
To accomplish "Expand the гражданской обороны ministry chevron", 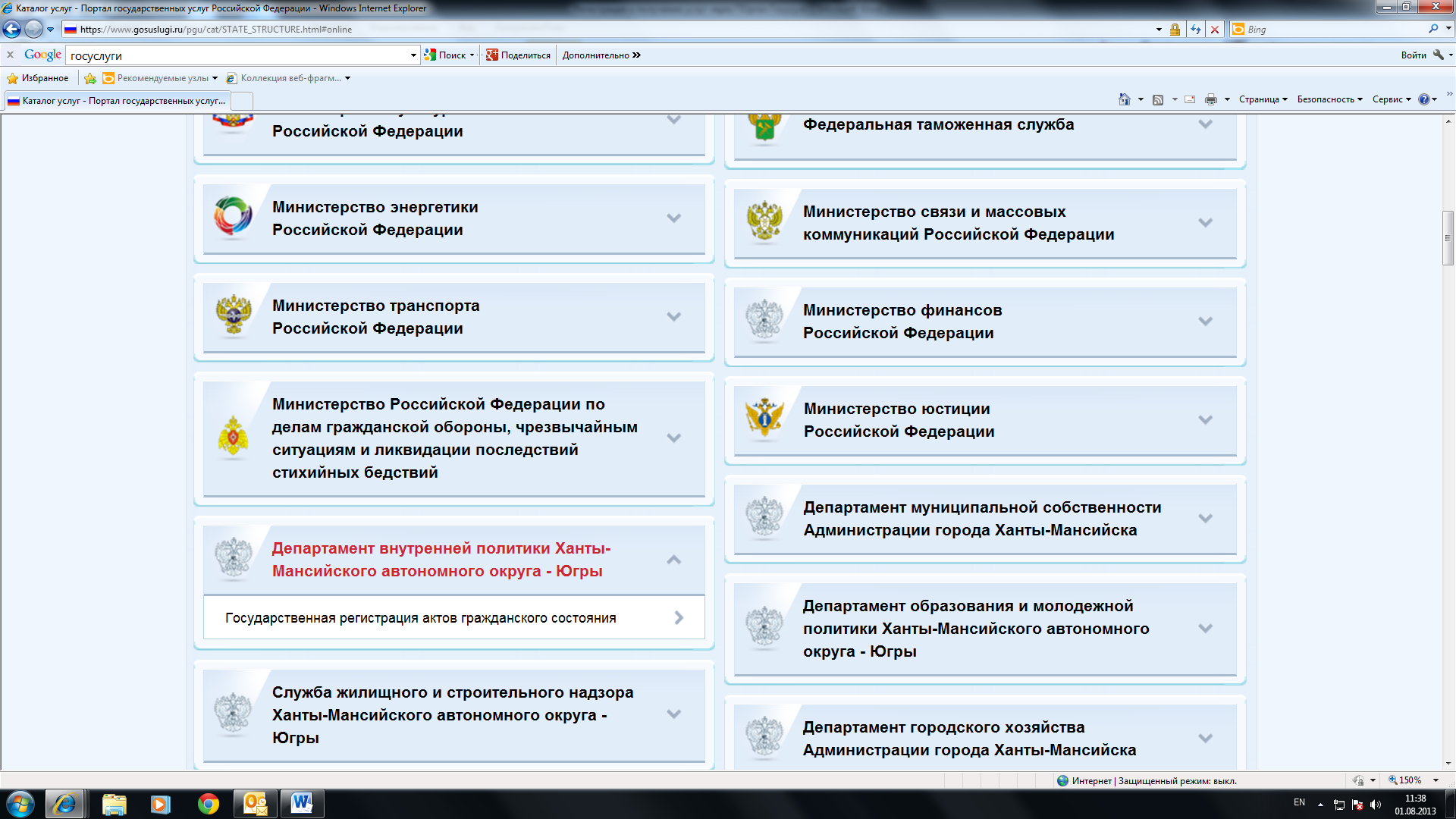I will [x=673, y=438].
